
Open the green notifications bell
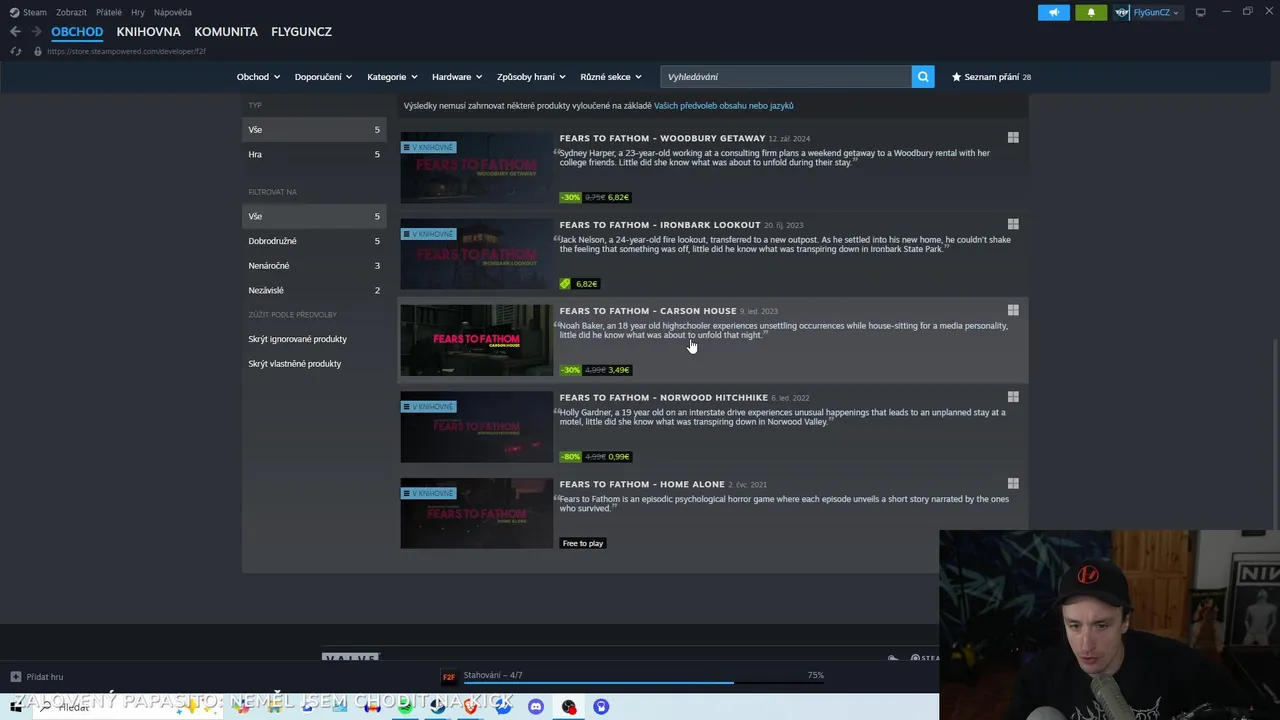click(x=1091, y=12)
